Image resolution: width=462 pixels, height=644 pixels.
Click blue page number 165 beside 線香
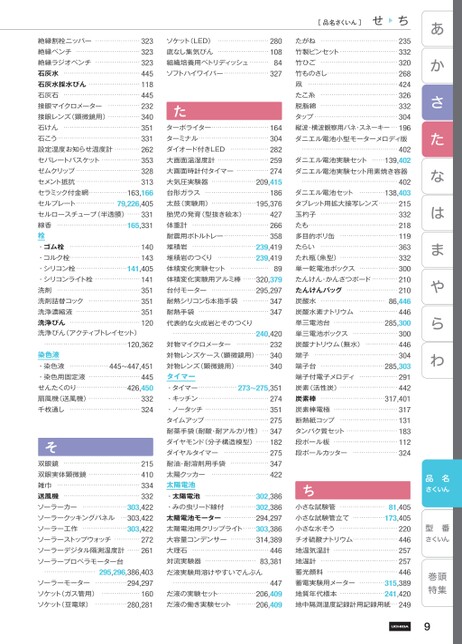coord(133,225)
